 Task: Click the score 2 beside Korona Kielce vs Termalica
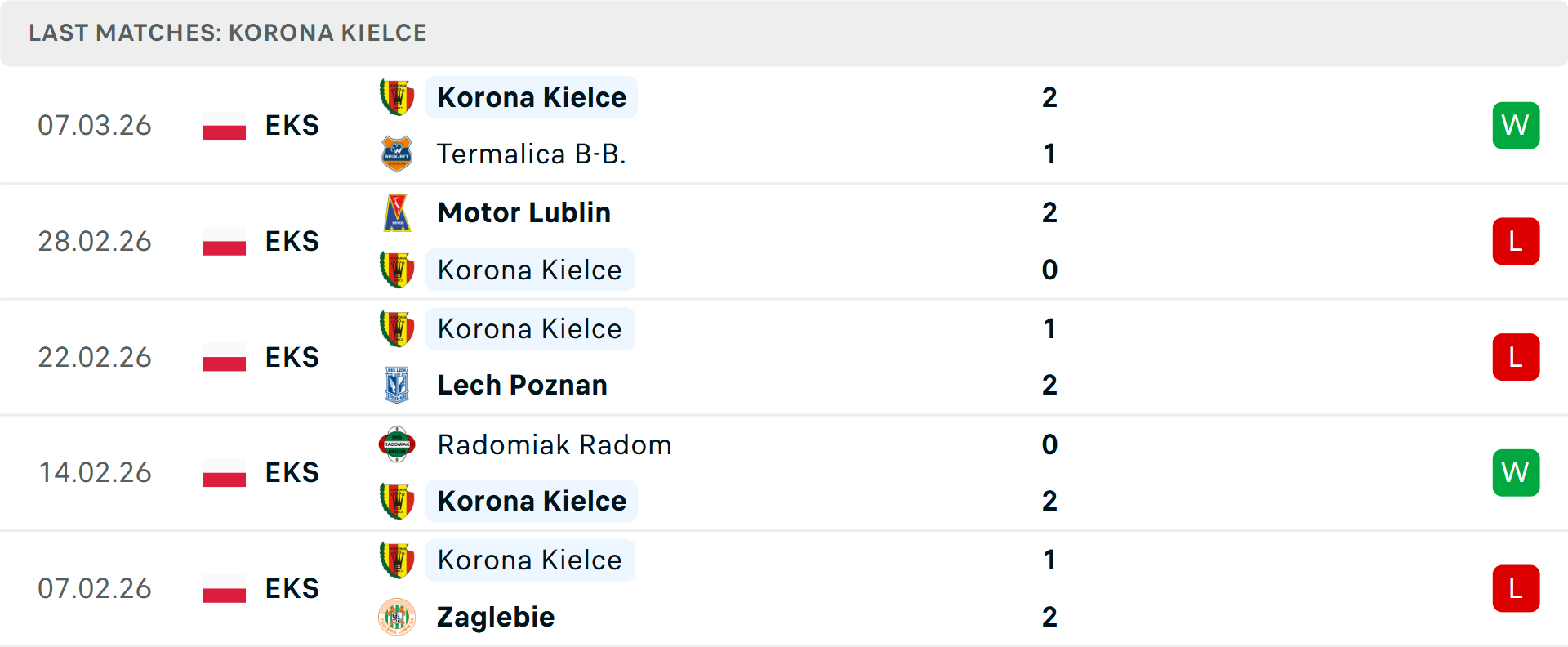pyautogui.click(x=1050, y=96)
